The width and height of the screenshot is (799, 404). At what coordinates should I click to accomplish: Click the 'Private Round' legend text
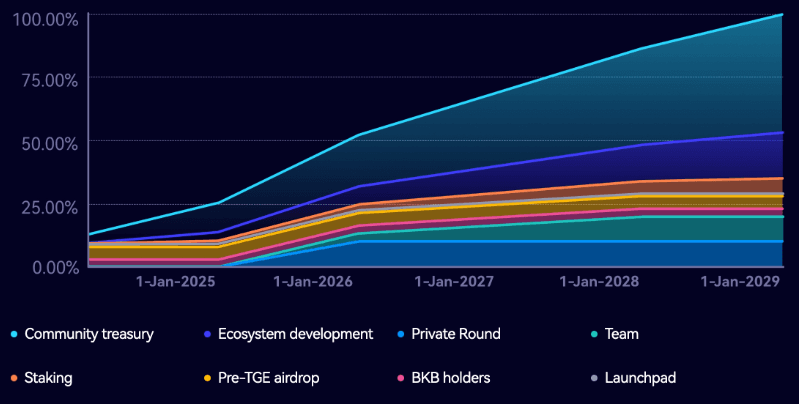456,334
